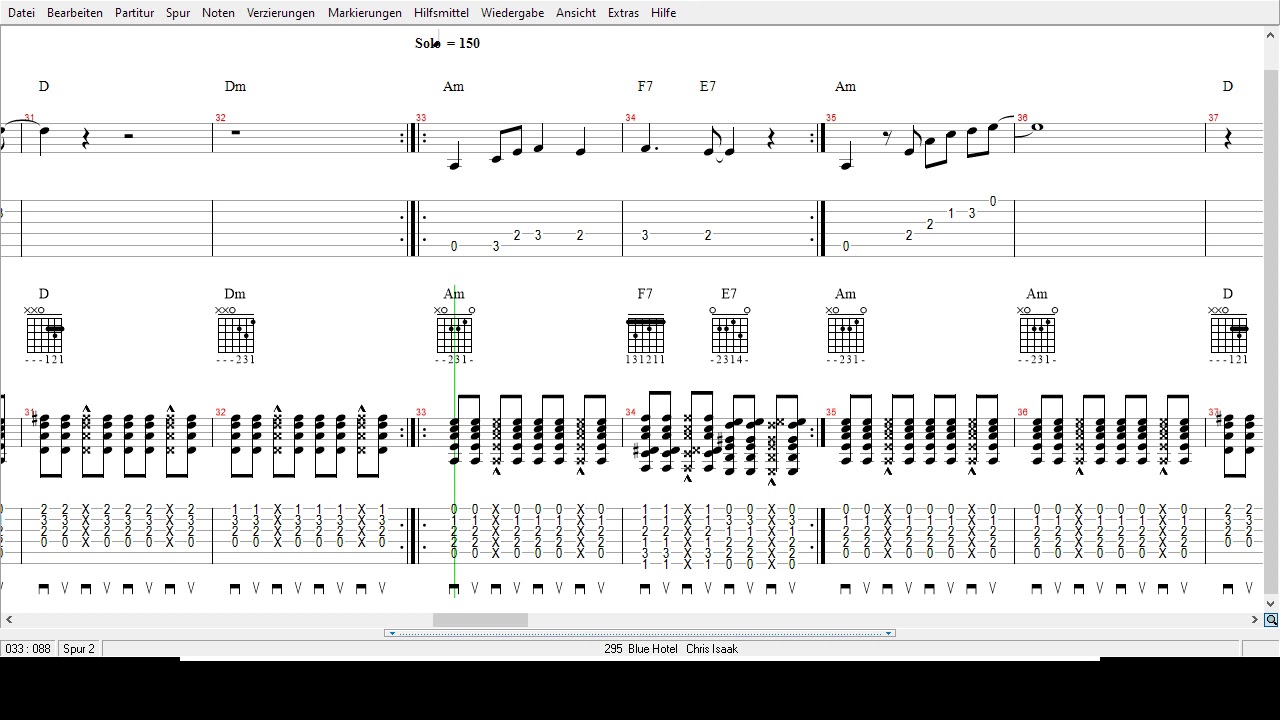This screenshot has width=1280, height=720.
Task: Click the right handle of the range slider
Action: [x=889, y=633]
